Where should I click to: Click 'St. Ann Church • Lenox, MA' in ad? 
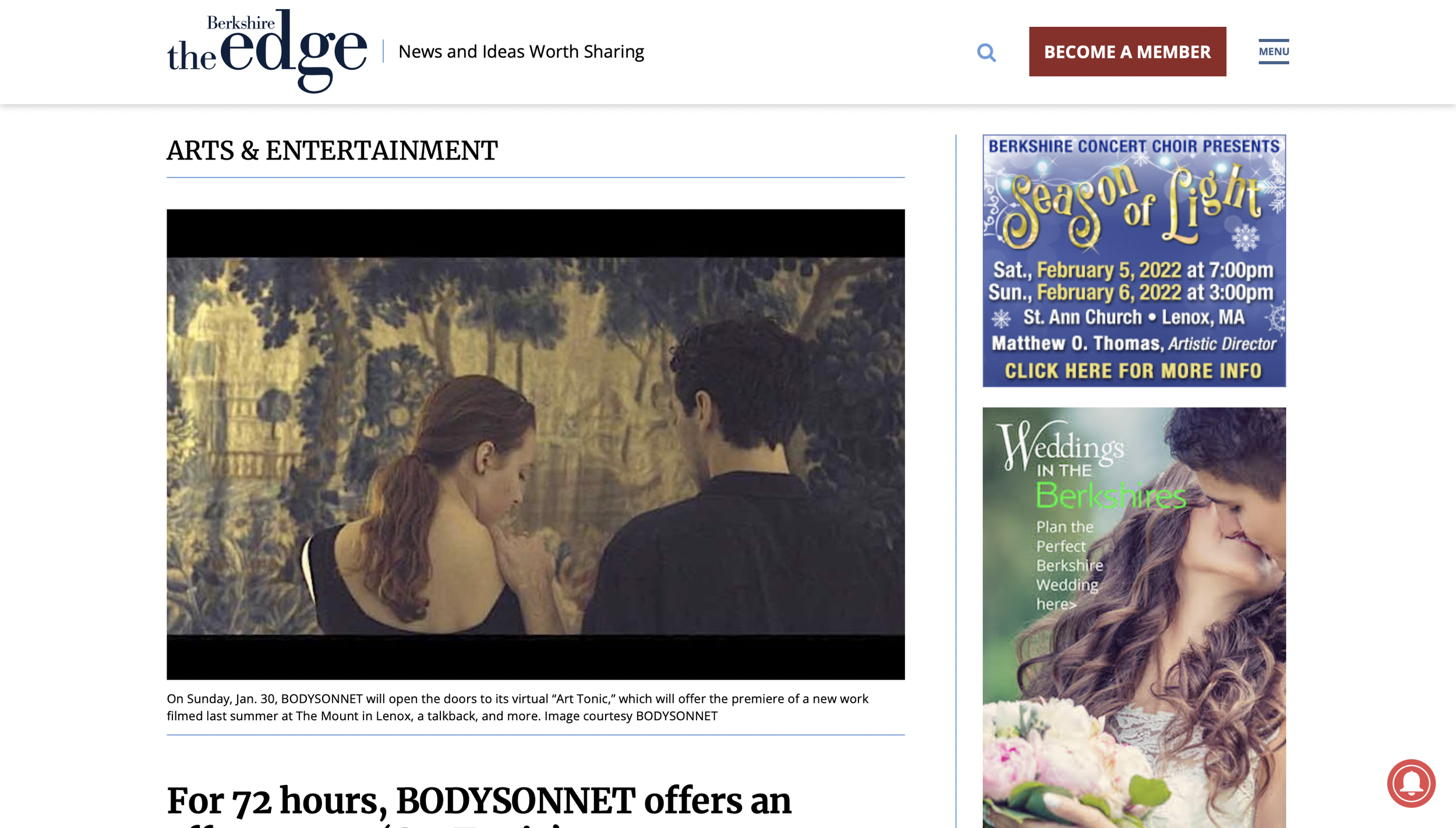pyautogui.click(x=1133, y=317)
